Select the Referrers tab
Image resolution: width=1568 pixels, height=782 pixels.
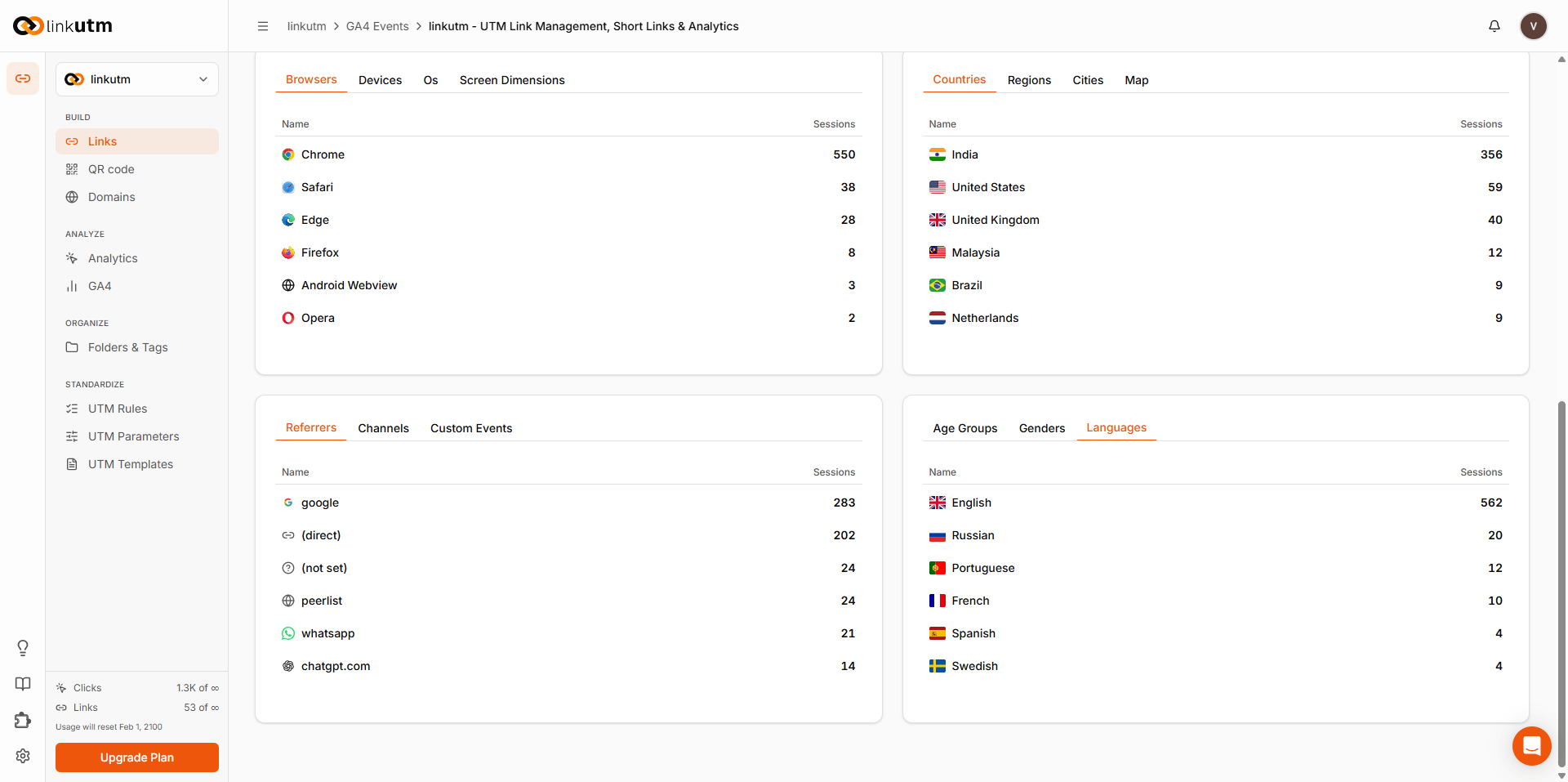311,427
